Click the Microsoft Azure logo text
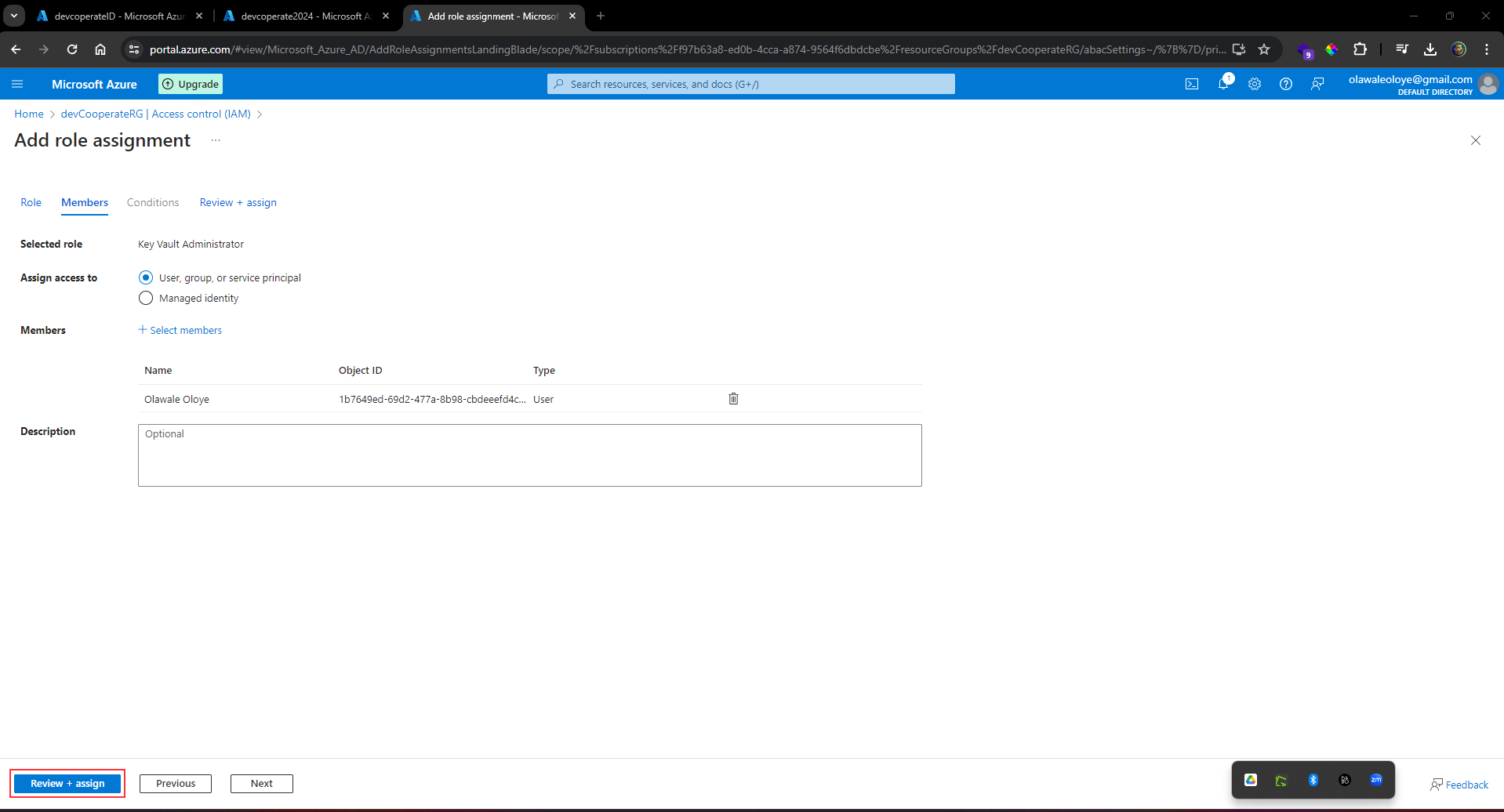 (x=94, y=84)
